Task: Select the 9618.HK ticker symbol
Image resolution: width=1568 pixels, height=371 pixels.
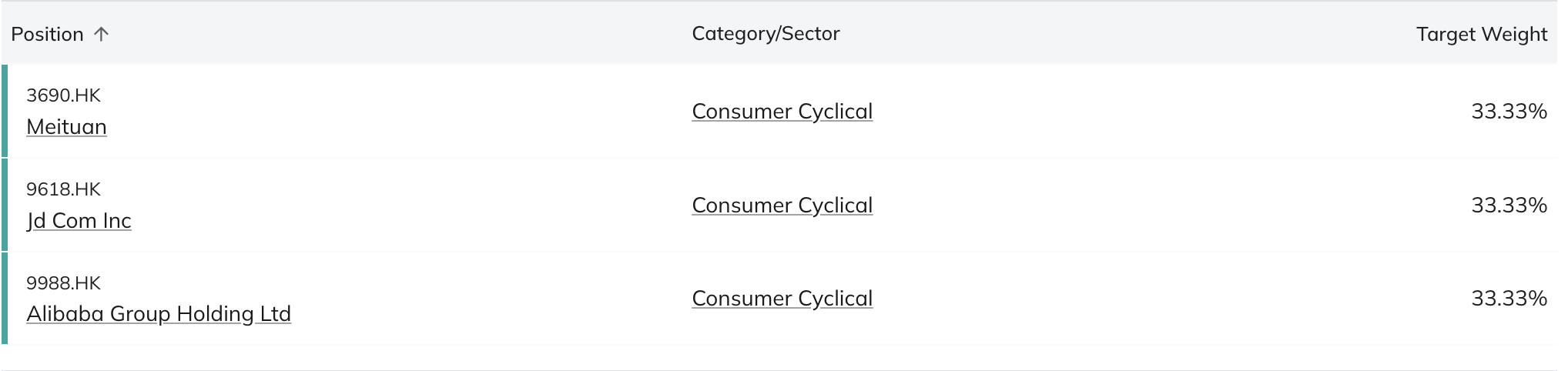Action: point(63,189)
